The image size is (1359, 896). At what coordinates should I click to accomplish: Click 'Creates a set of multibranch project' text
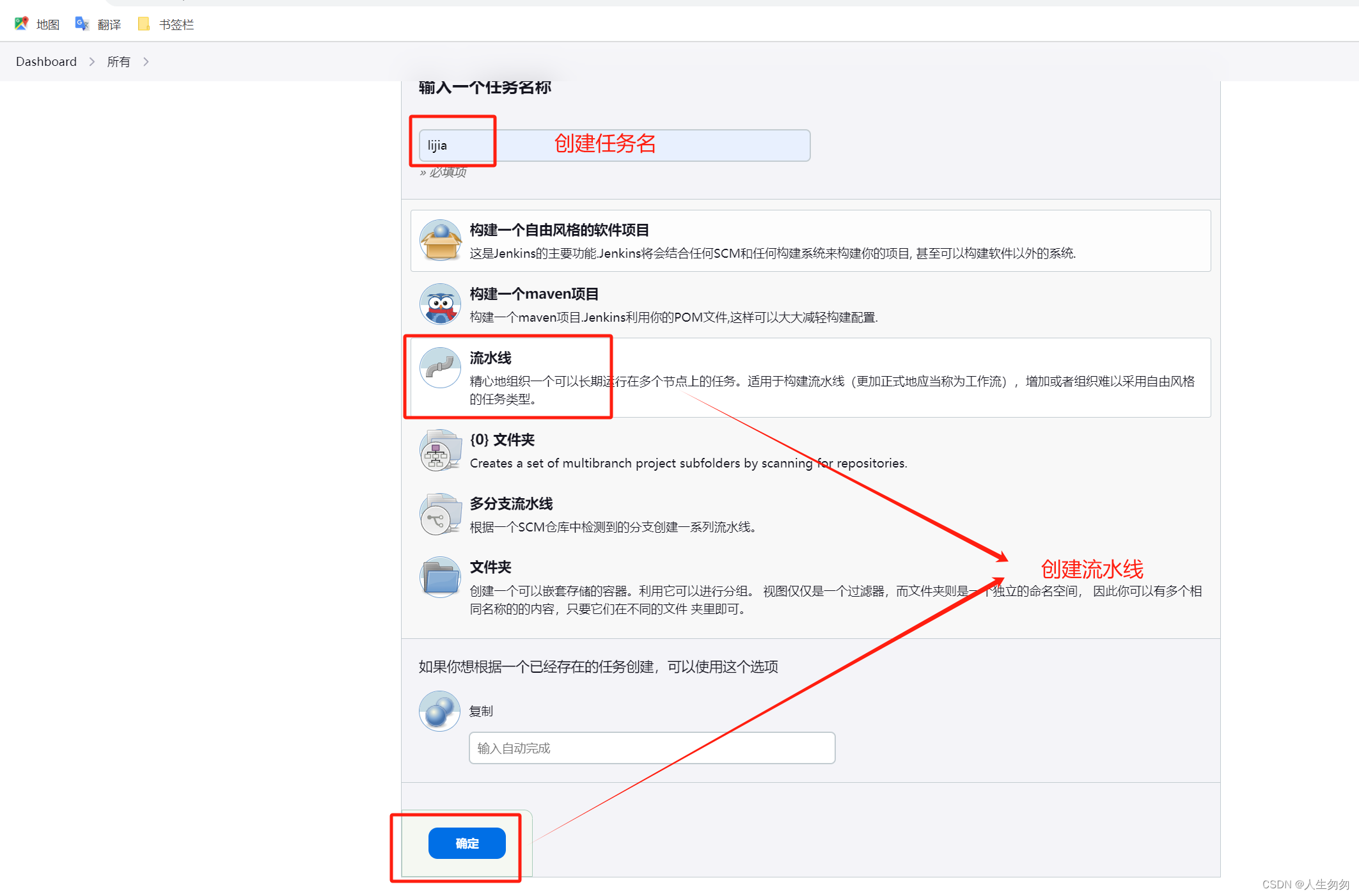pyautogui.click(x=688, y=463)
